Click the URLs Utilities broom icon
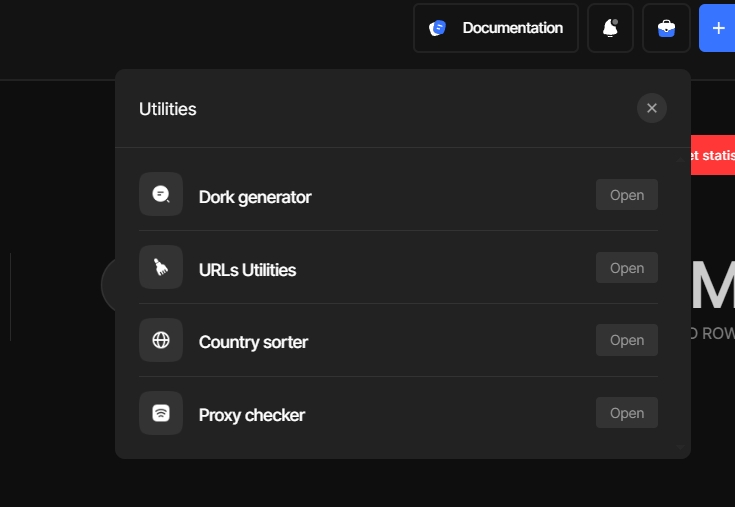Viewport: 735px width, 507px height. coord(161,267)
